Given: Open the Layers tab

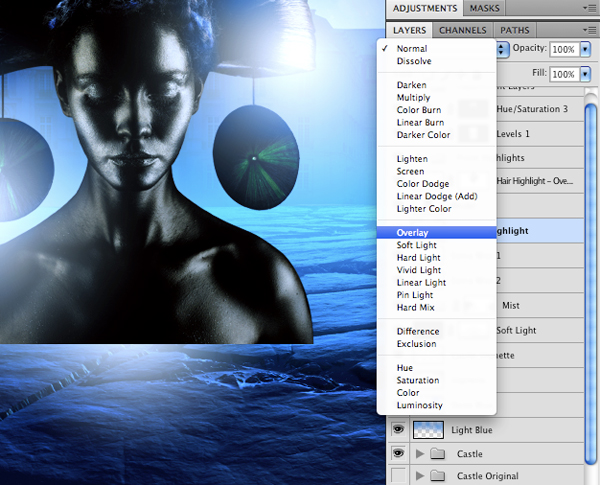Looking at the screenshot, I should pyautogui.click(x=409, y=30).
